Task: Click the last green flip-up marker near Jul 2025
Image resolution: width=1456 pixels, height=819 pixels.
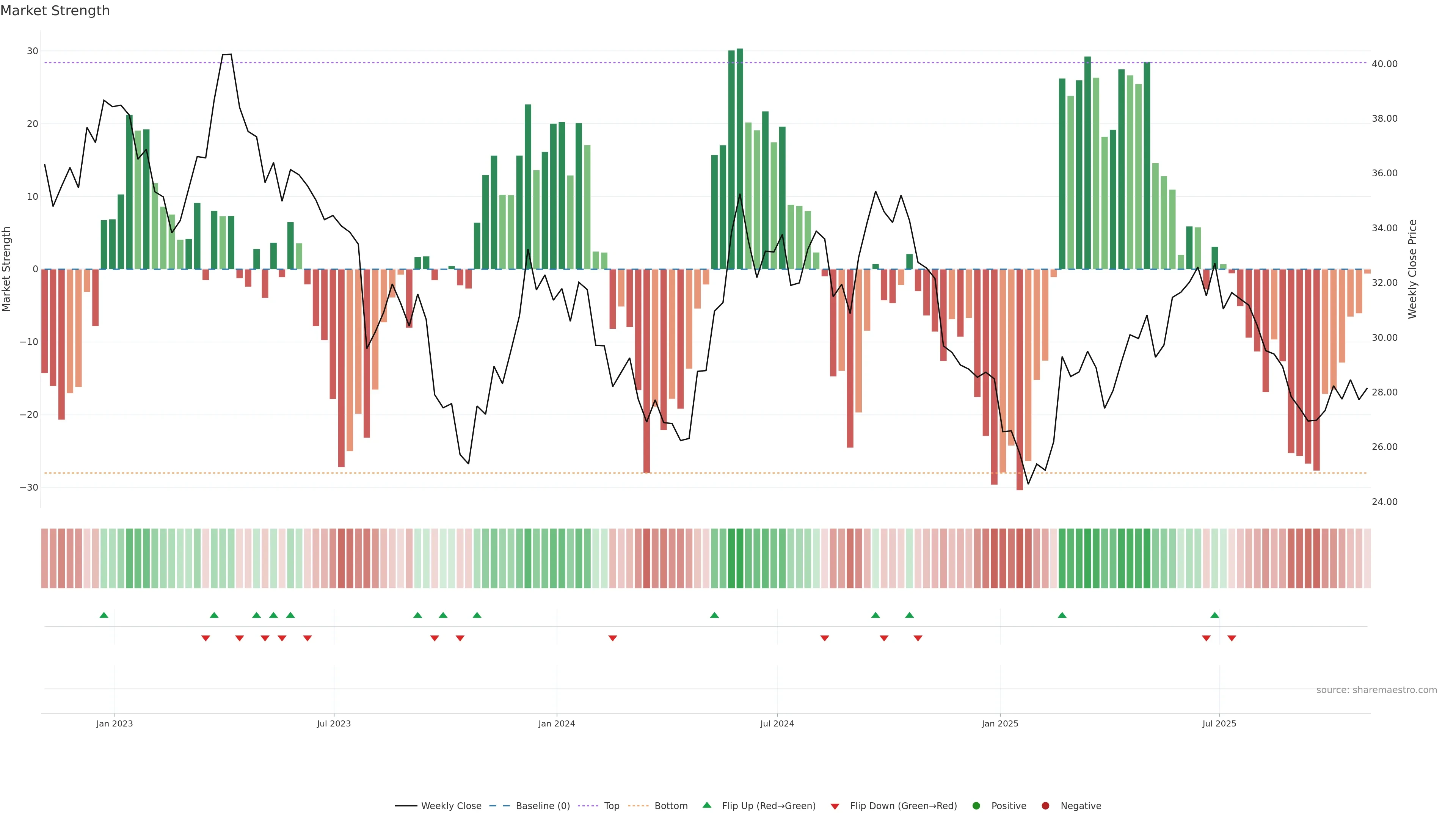Action: point(1214,615)
